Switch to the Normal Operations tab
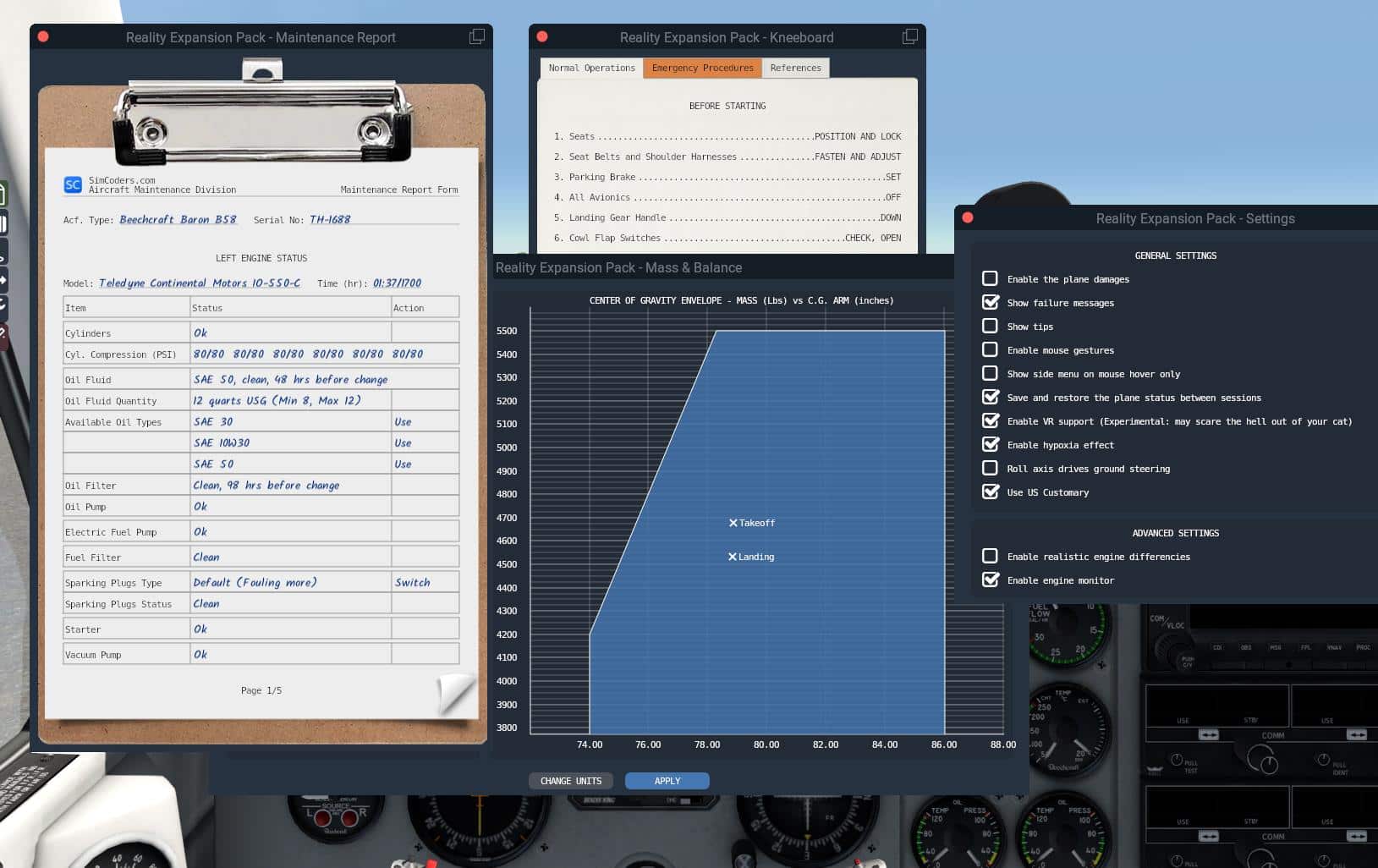The image size is (1378, 868). [591, 68]
